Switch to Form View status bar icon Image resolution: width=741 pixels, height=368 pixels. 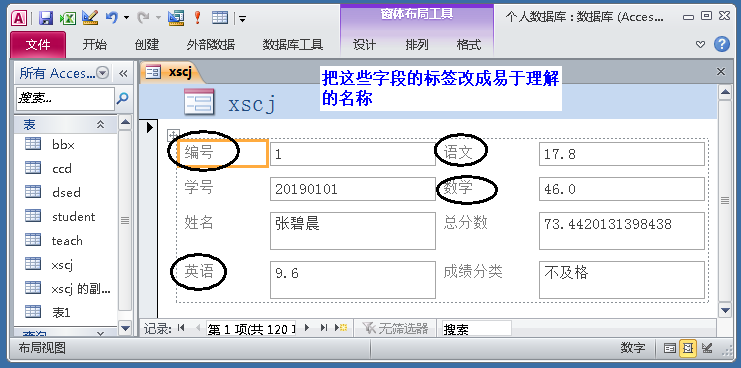pyautogui.click(x=669, y=349)
